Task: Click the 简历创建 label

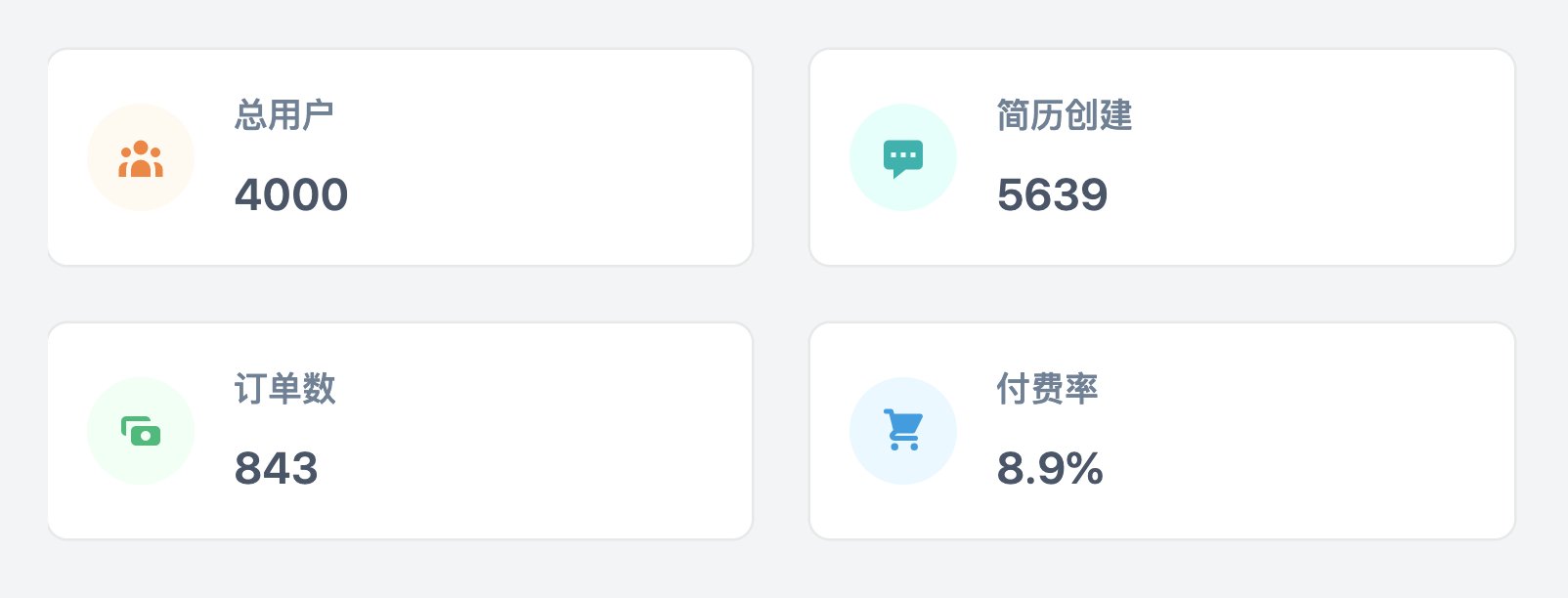Action: pyautogui.click(x=1063, y=117)
